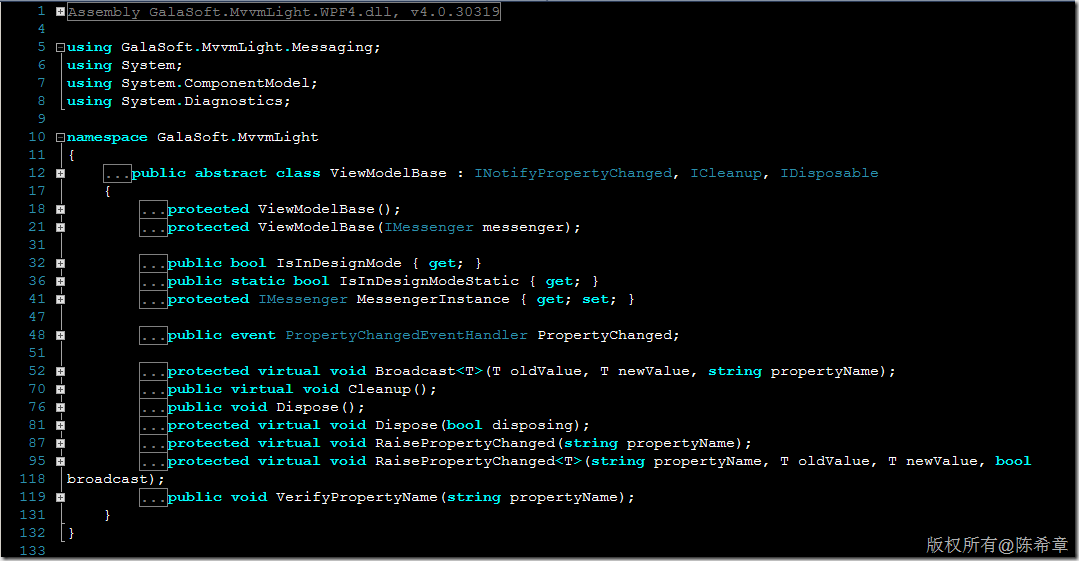The height and width of the screenshot is (561, 1079).
Task: Expand the IsInDesignModeStatic property on line 36
Action: coord(61,282)
